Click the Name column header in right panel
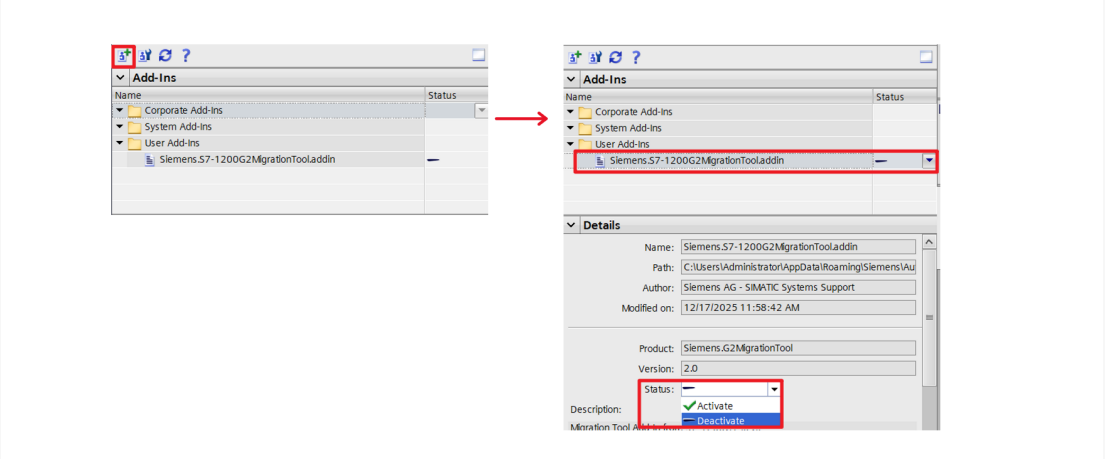 pyautogui.click(x=718, y=97)
